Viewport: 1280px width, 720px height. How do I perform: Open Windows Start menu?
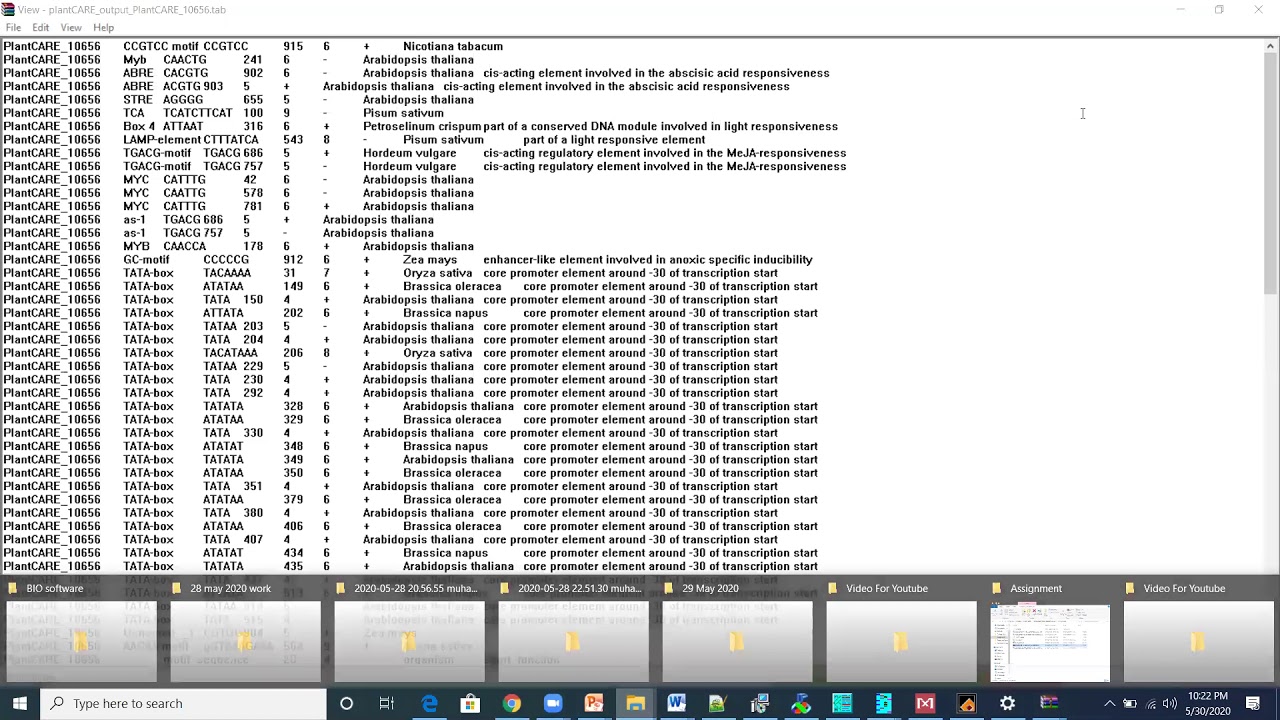click(20, 704)
